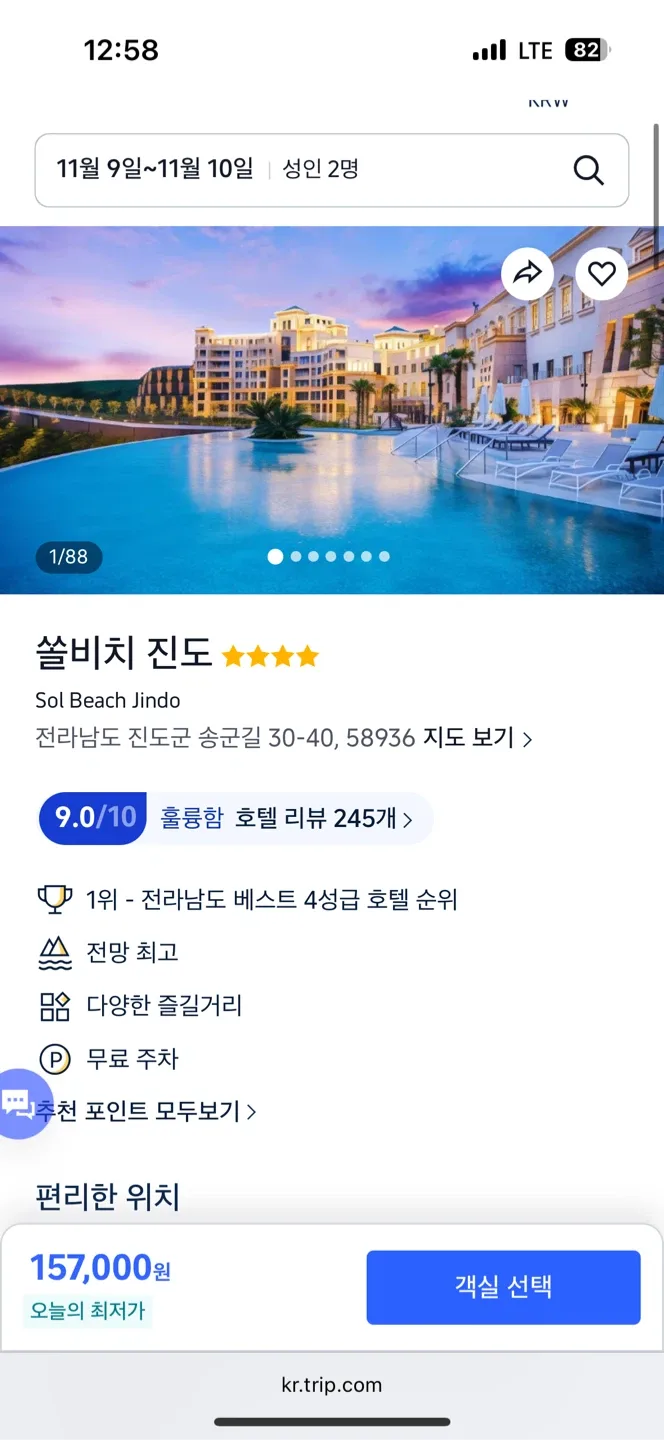This screenshot has height=1440, width=664.
Task: Tap the trophy ranking icon
Action: tap(54, 899)
